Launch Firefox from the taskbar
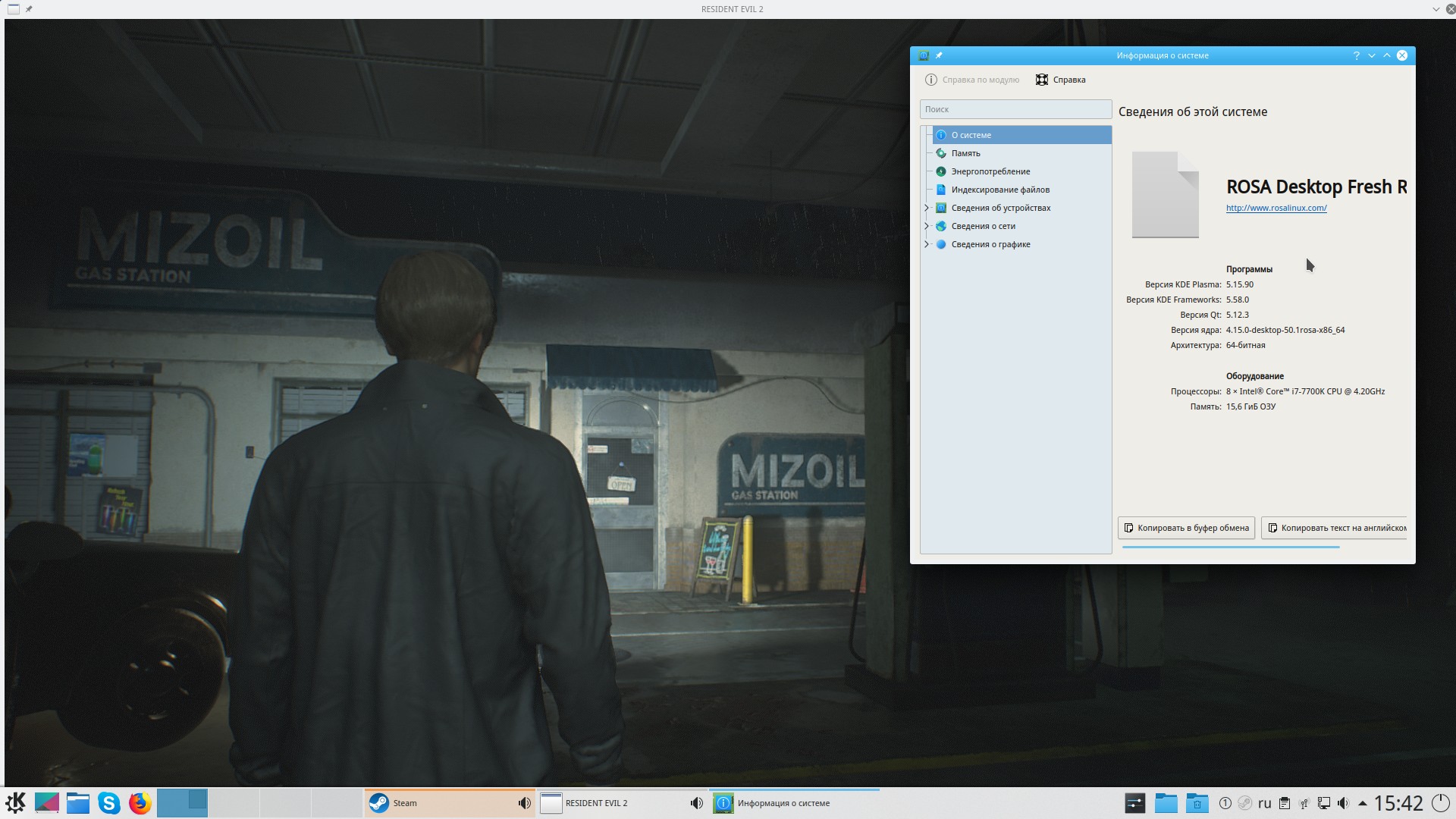 tap(140, 803)
